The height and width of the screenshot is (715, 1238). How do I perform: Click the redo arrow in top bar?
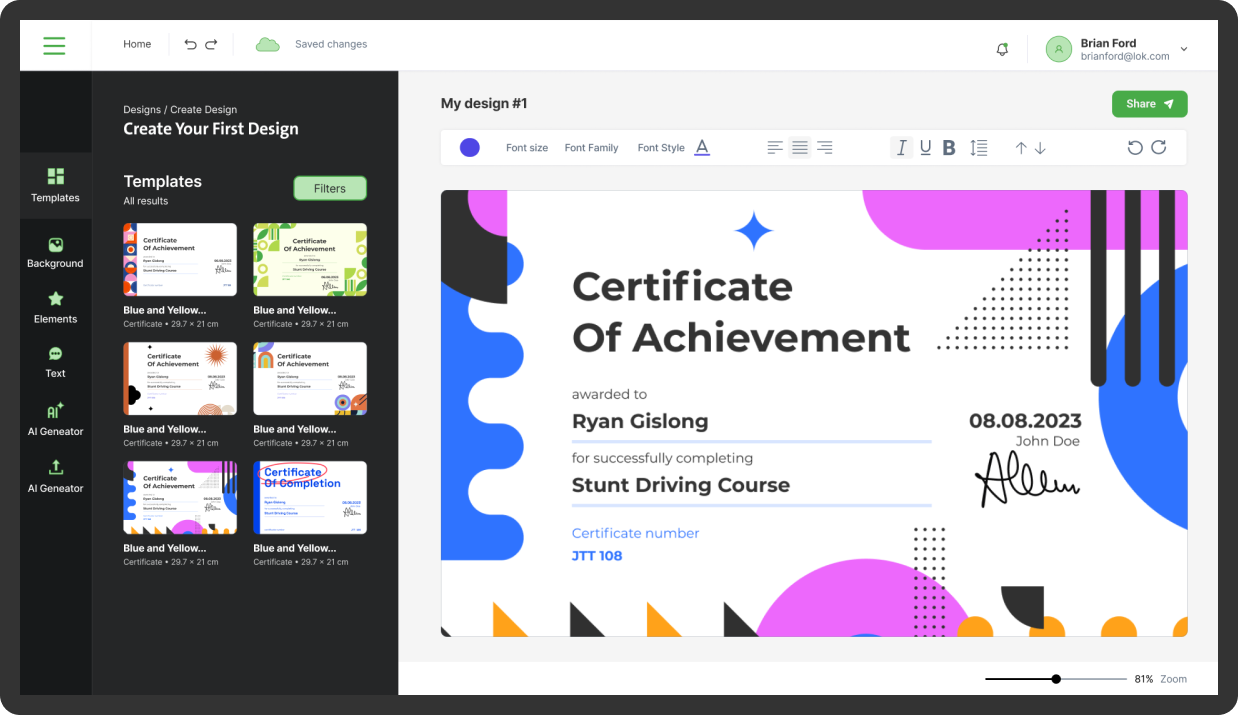pyautogui.click(x=211, y=44)
